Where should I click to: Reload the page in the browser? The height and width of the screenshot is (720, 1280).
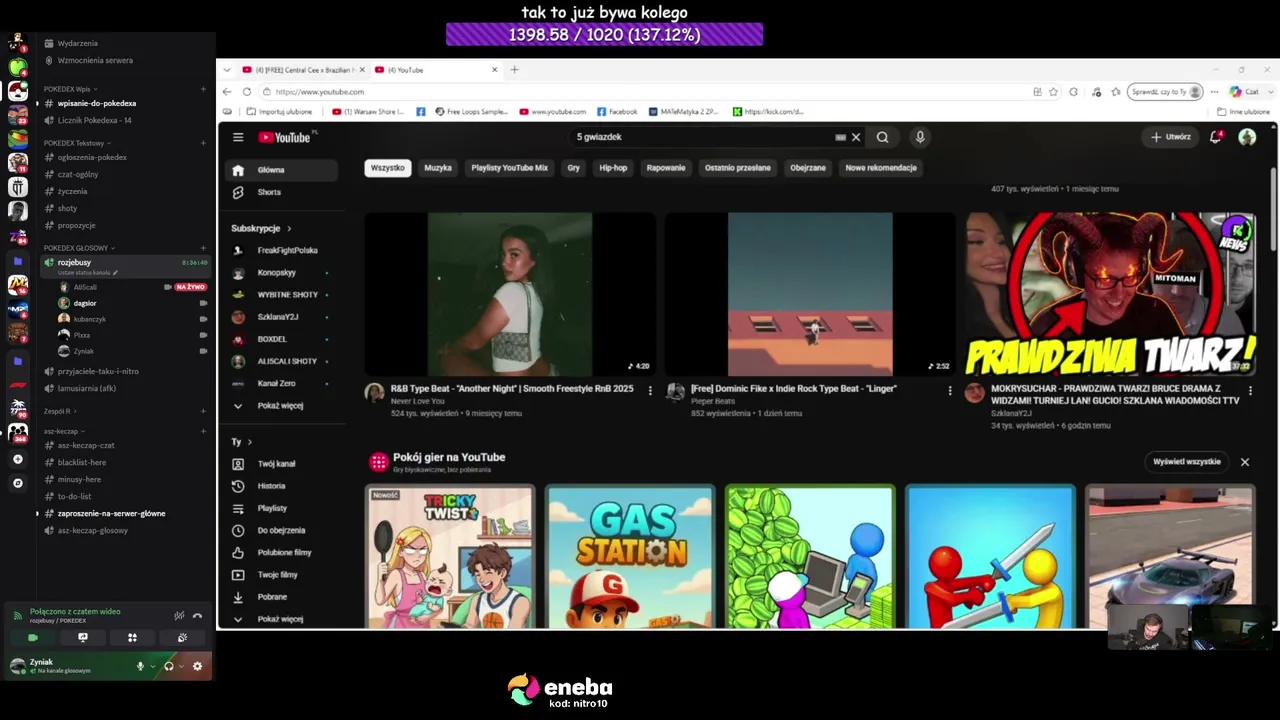(x=247, y=92)
